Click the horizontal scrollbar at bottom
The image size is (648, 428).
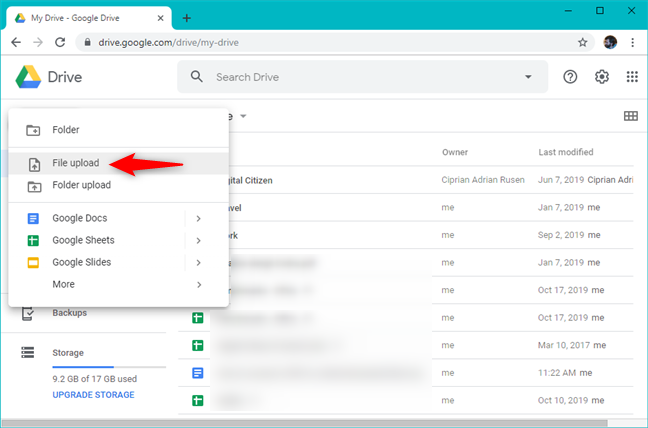tap(305, 423)
